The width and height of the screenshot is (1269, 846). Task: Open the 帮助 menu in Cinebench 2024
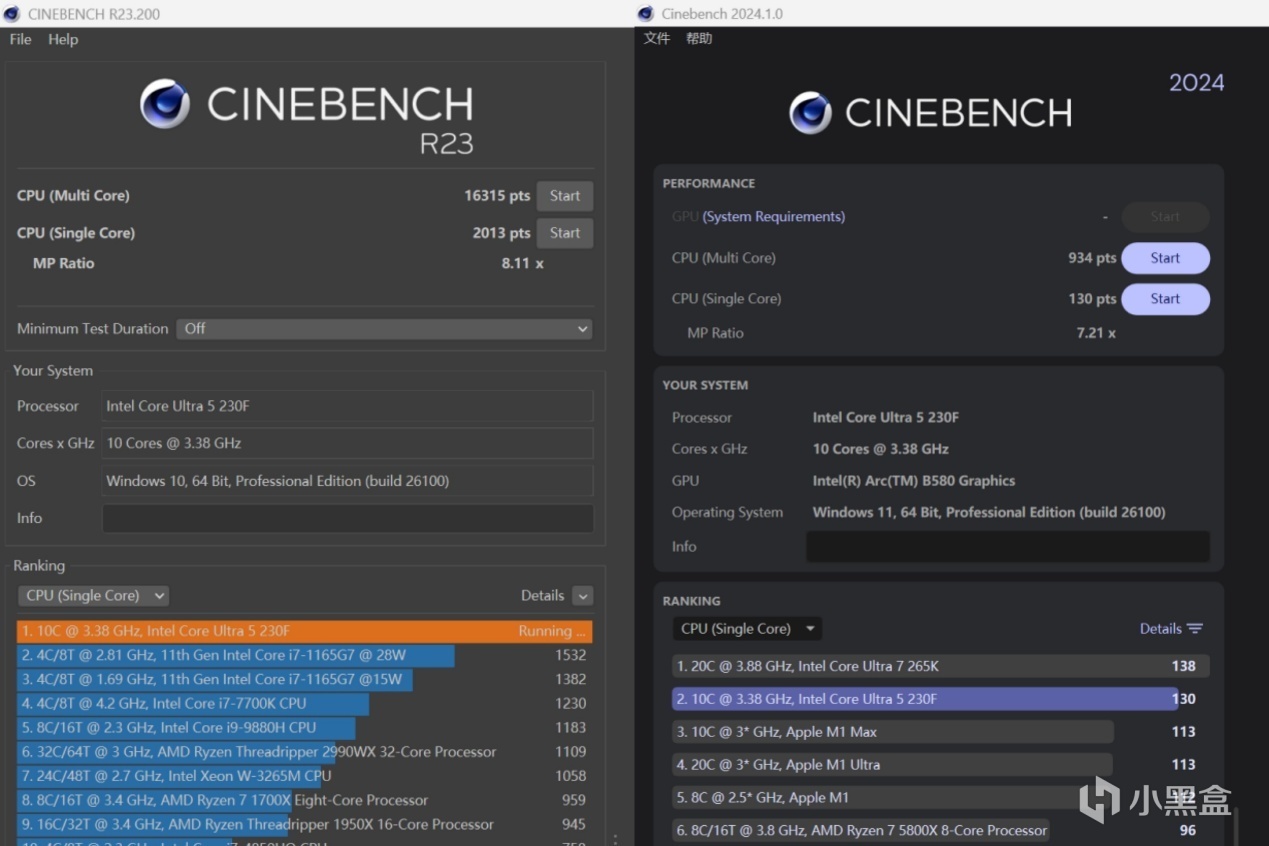click(x=699, y=39)
